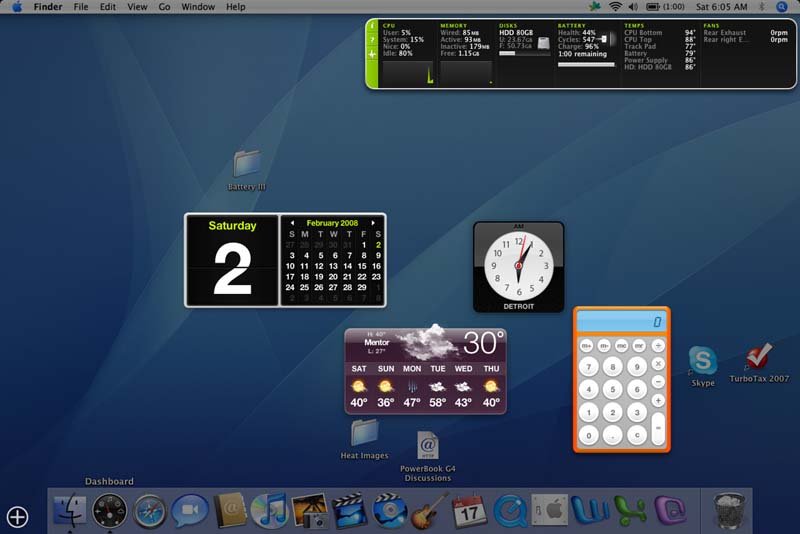Click the calculator's multiply key
The height and width of the screenshot is (534, 800).
point(658,364)
